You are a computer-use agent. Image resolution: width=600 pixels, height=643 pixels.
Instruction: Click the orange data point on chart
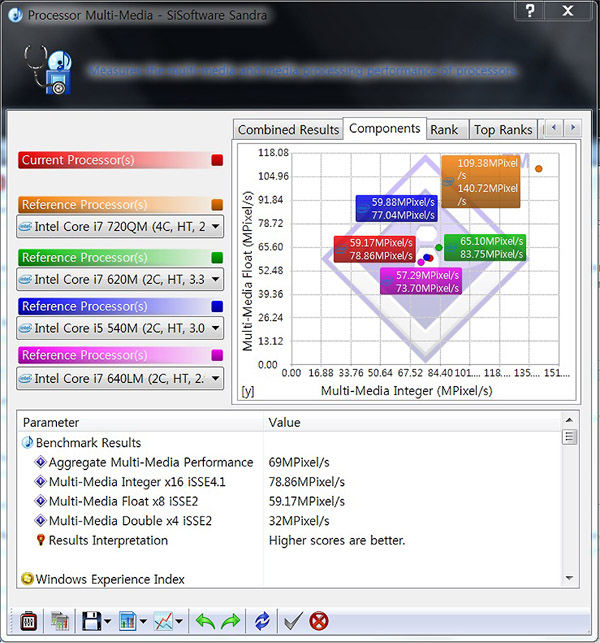(538, 169)
